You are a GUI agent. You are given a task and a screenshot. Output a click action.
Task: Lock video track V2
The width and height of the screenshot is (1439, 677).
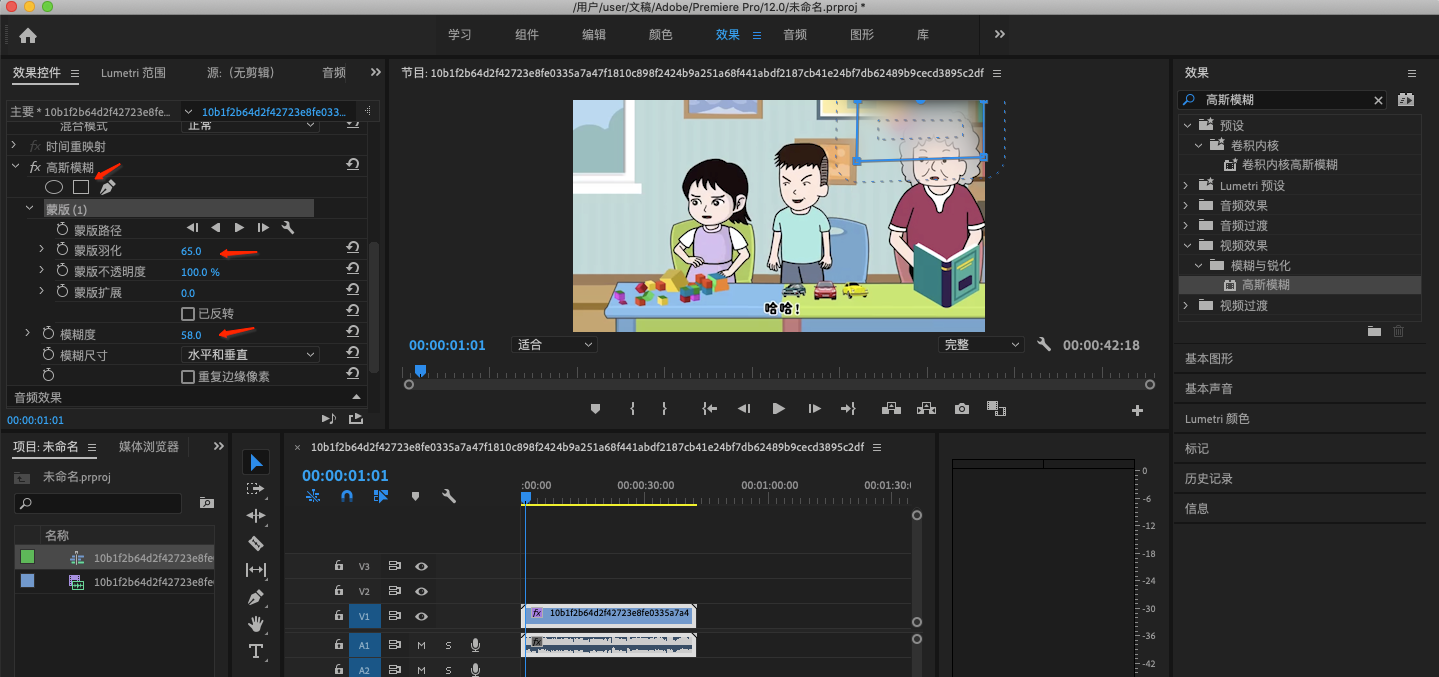pyautogui.click(x=339, y=591)
